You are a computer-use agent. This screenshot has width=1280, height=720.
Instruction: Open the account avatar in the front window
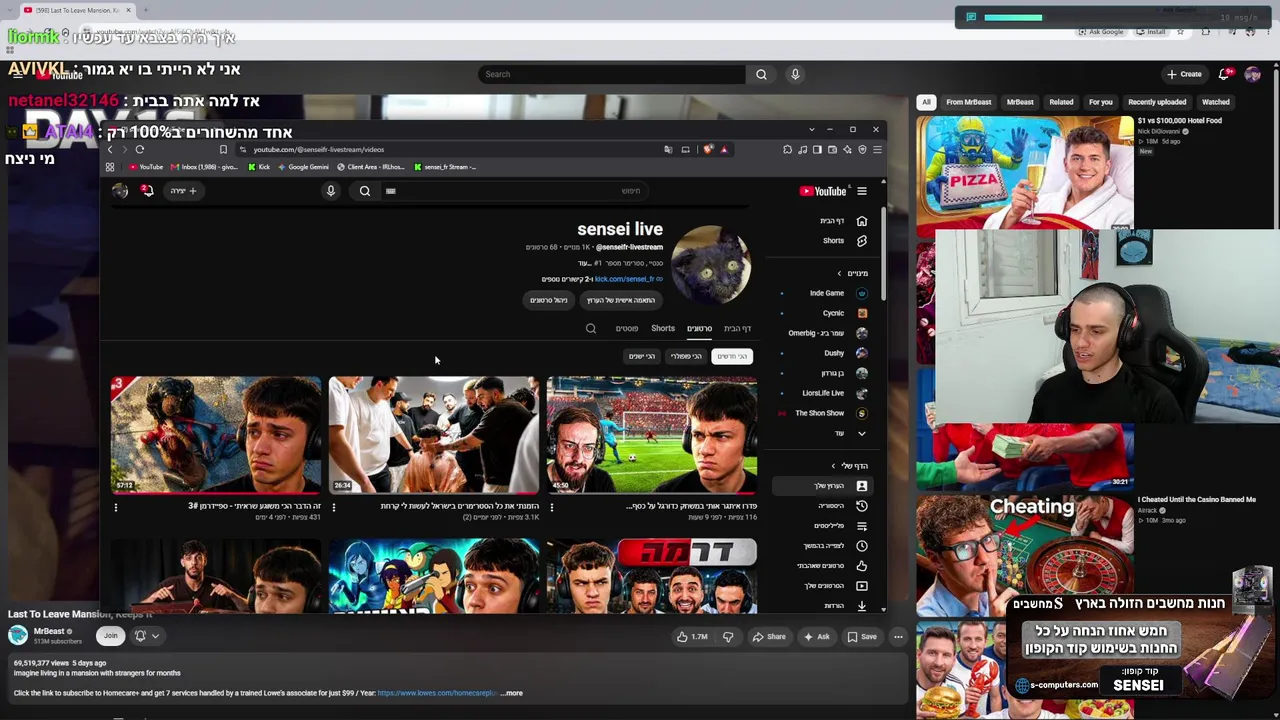click(120, 191)
